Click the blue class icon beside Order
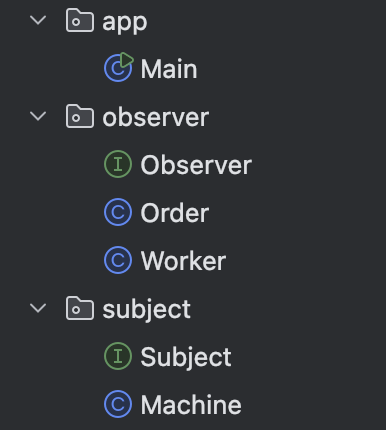The width and height of the screenshot is (386, 430). coord(118,212)
